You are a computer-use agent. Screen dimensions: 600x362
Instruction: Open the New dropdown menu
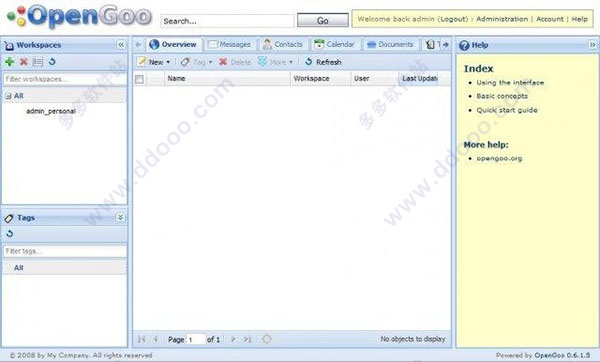point(154,62)
